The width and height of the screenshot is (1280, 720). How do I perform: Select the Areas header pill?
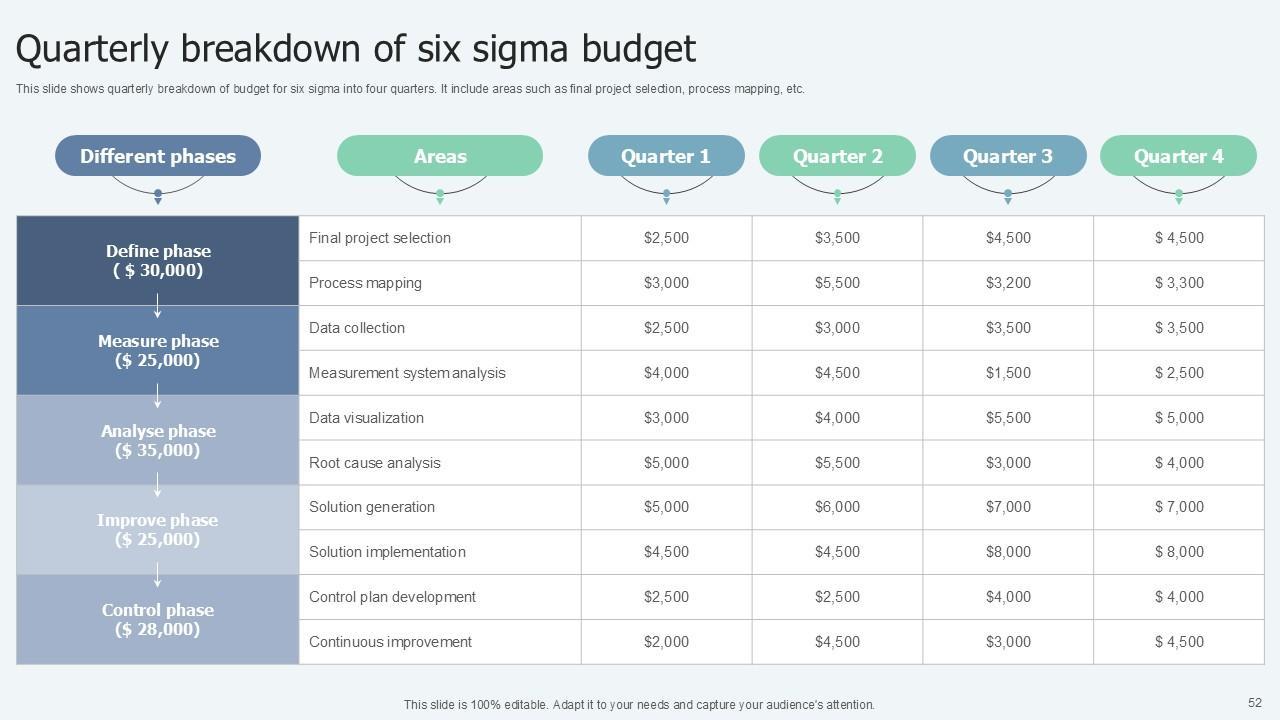[x=440, y=156]
